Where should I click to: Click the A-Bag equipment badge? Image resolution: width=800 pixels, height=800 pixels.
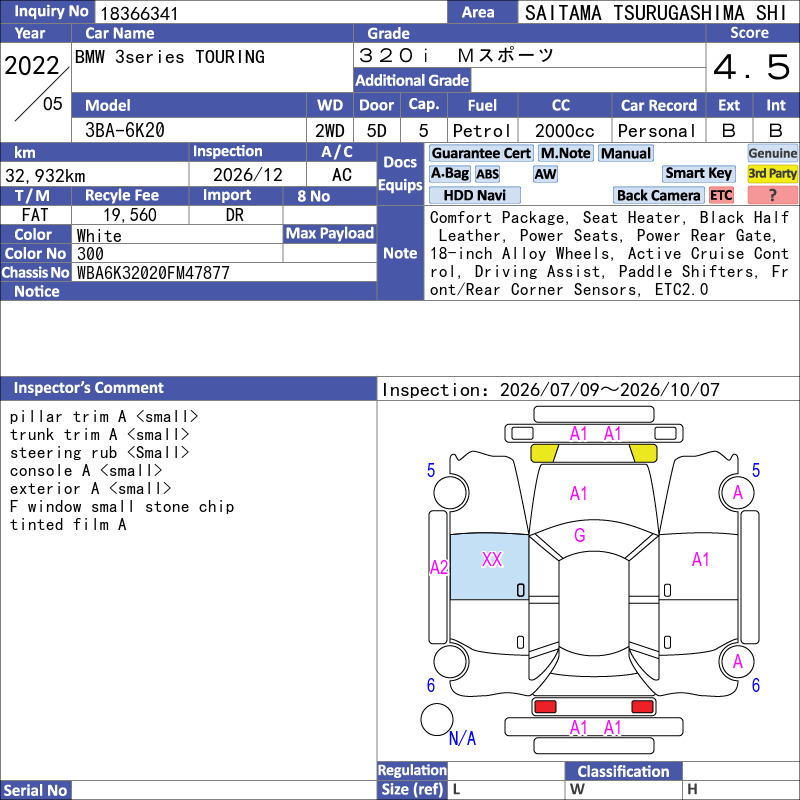pyautogui.click(x=449, y=173)
